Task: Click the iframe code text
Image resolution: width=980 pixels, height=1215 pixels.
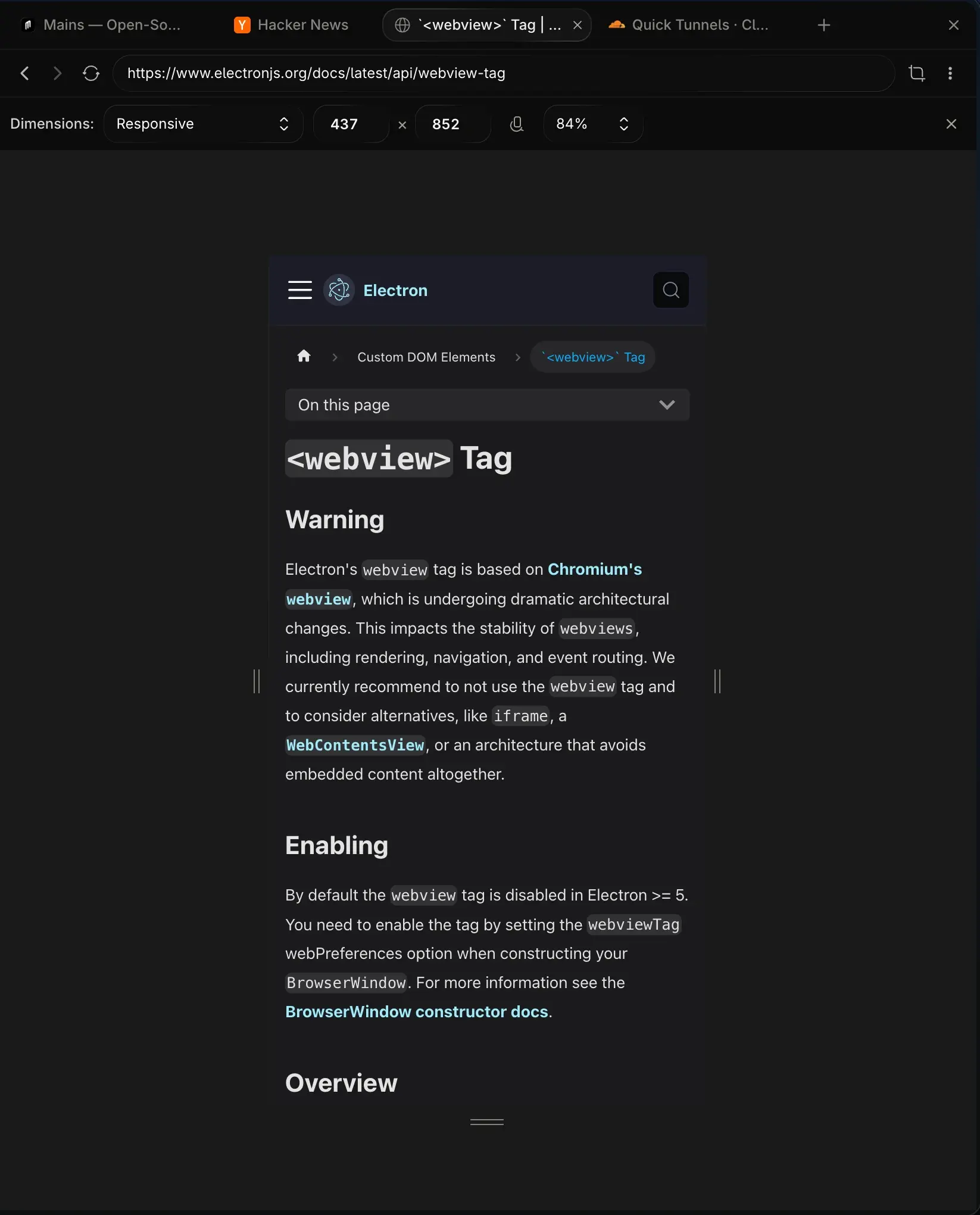Action: tap(521, 716)
